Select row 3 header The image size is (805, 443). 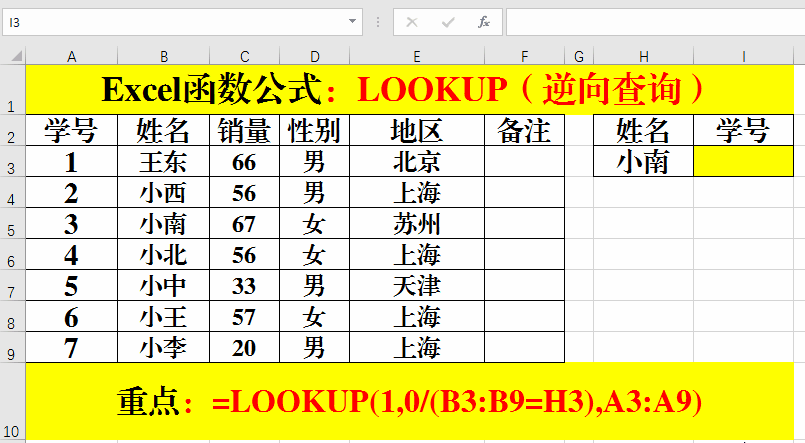tap(12, 161)
